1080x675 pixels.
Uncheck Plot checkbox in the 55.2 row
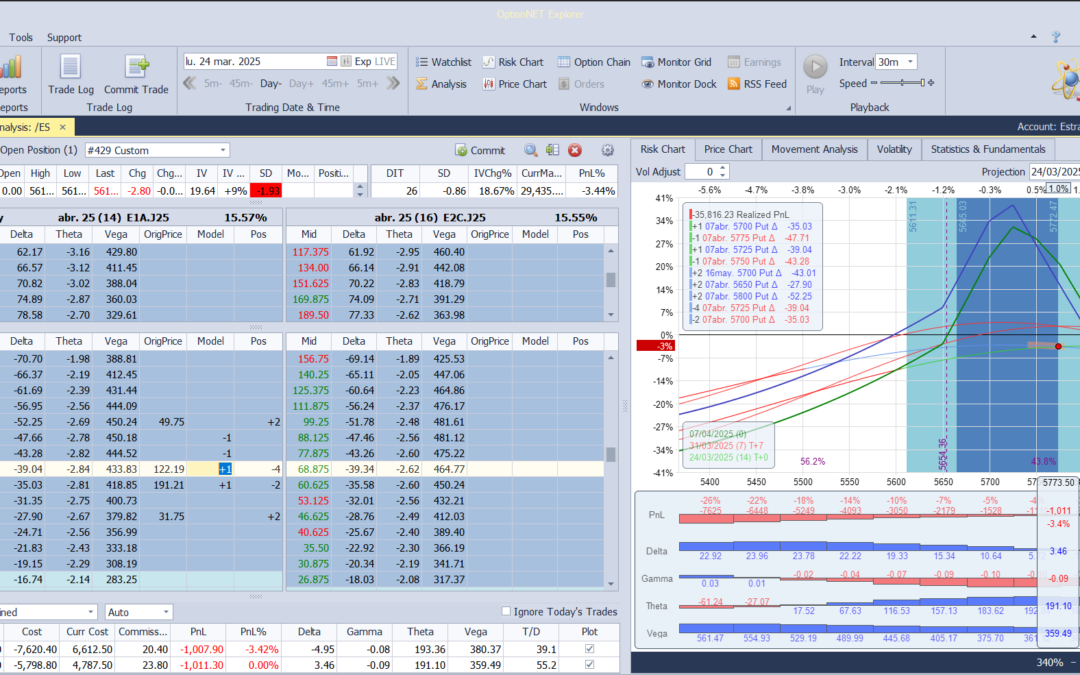click(x=588, y=665)
